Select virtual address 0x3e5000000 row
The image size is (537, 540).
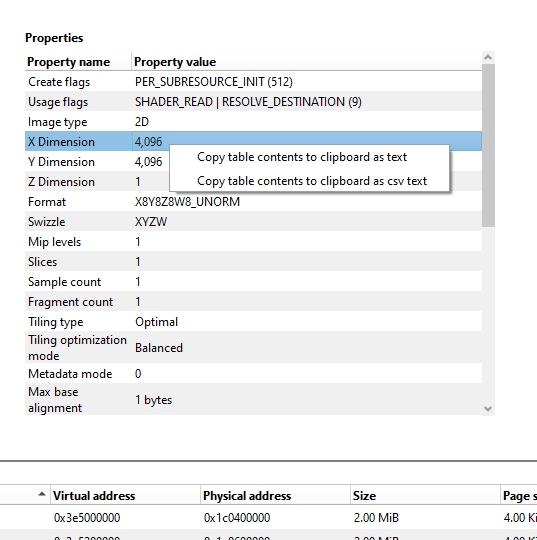pyautogui.click(x=268, y=517)
